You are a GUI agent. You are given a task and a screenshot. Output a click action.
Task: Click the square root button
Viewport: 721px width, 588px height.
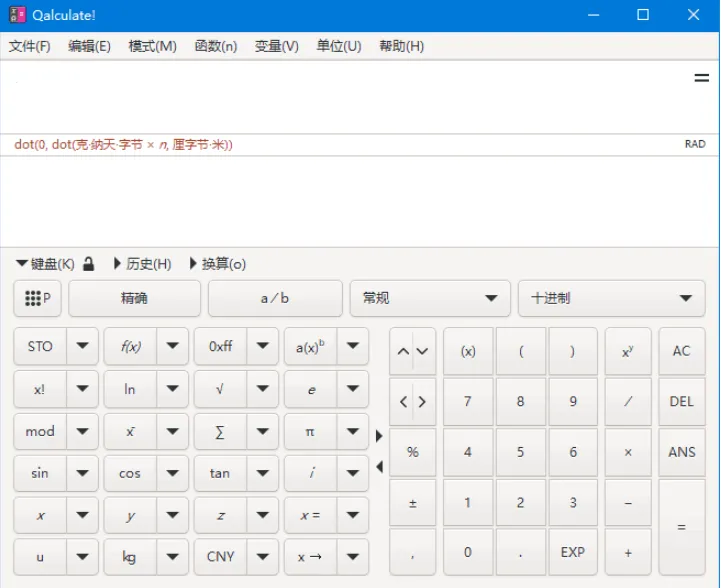coord(220,389)
